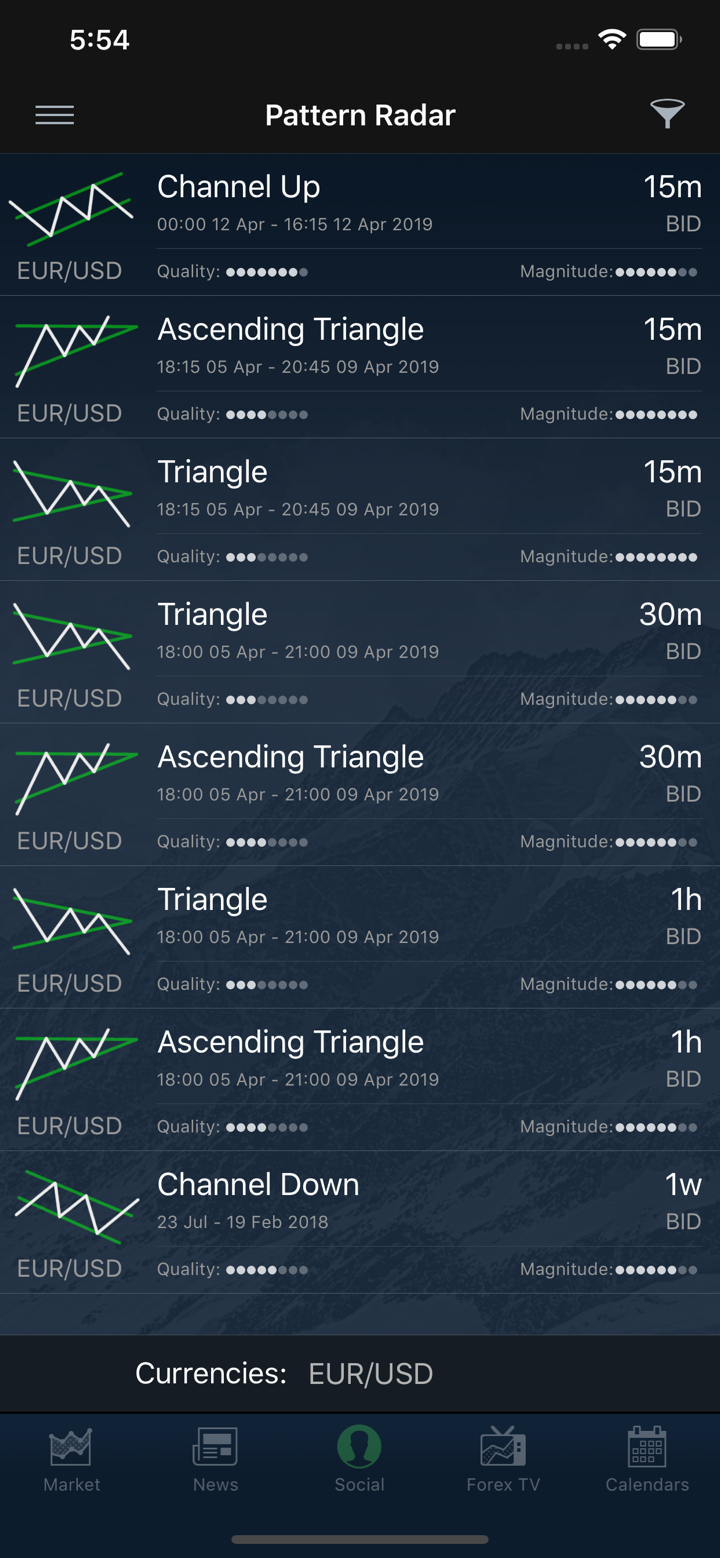The height and width of the screenshot is (1558, 720).
Task: Select the 15m Triangle pattern title
Action: pyautogui.click(x=212, y=472)
